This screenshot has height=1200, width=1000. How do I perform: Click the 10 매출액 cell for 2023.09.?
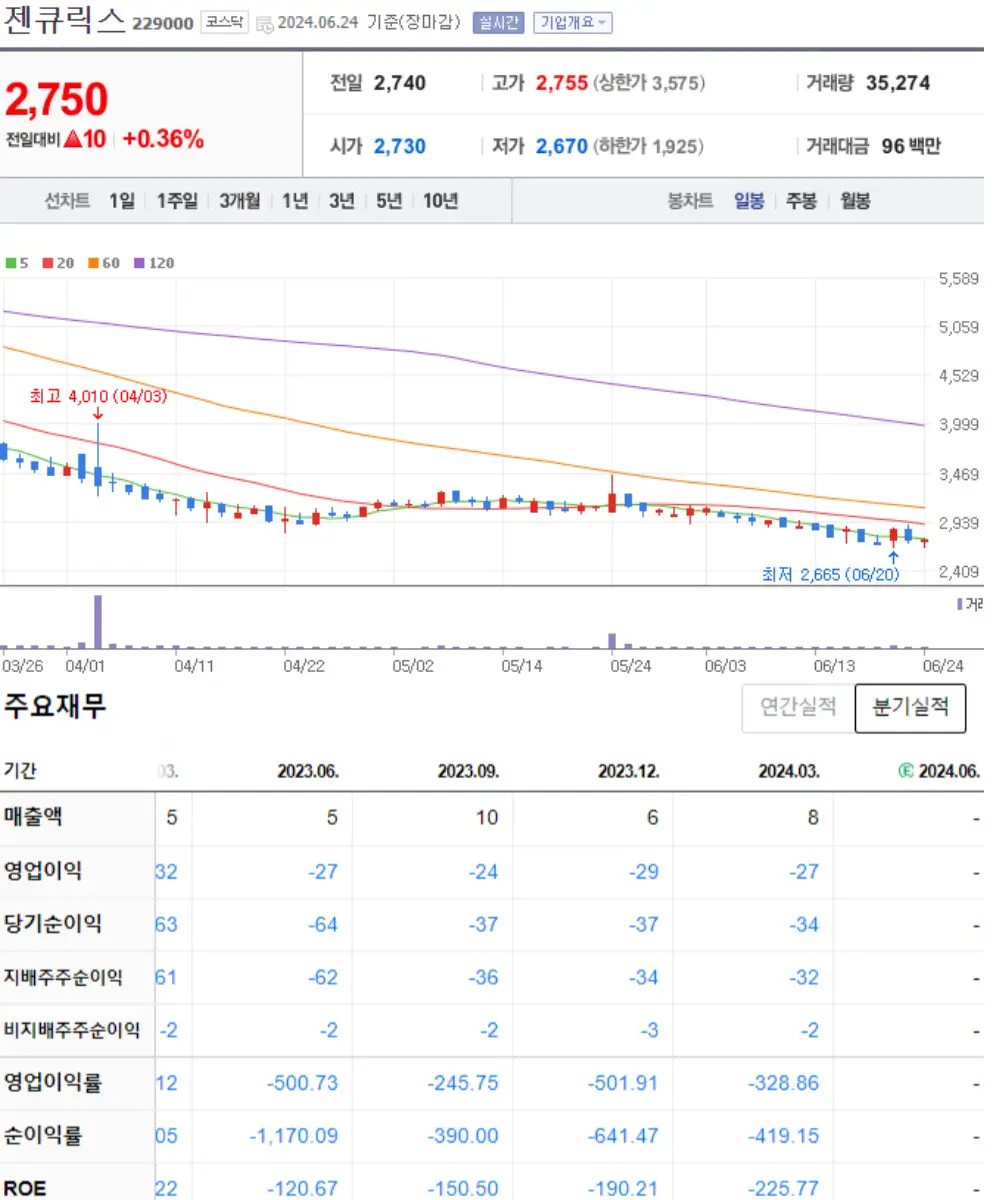pos(487,818)
